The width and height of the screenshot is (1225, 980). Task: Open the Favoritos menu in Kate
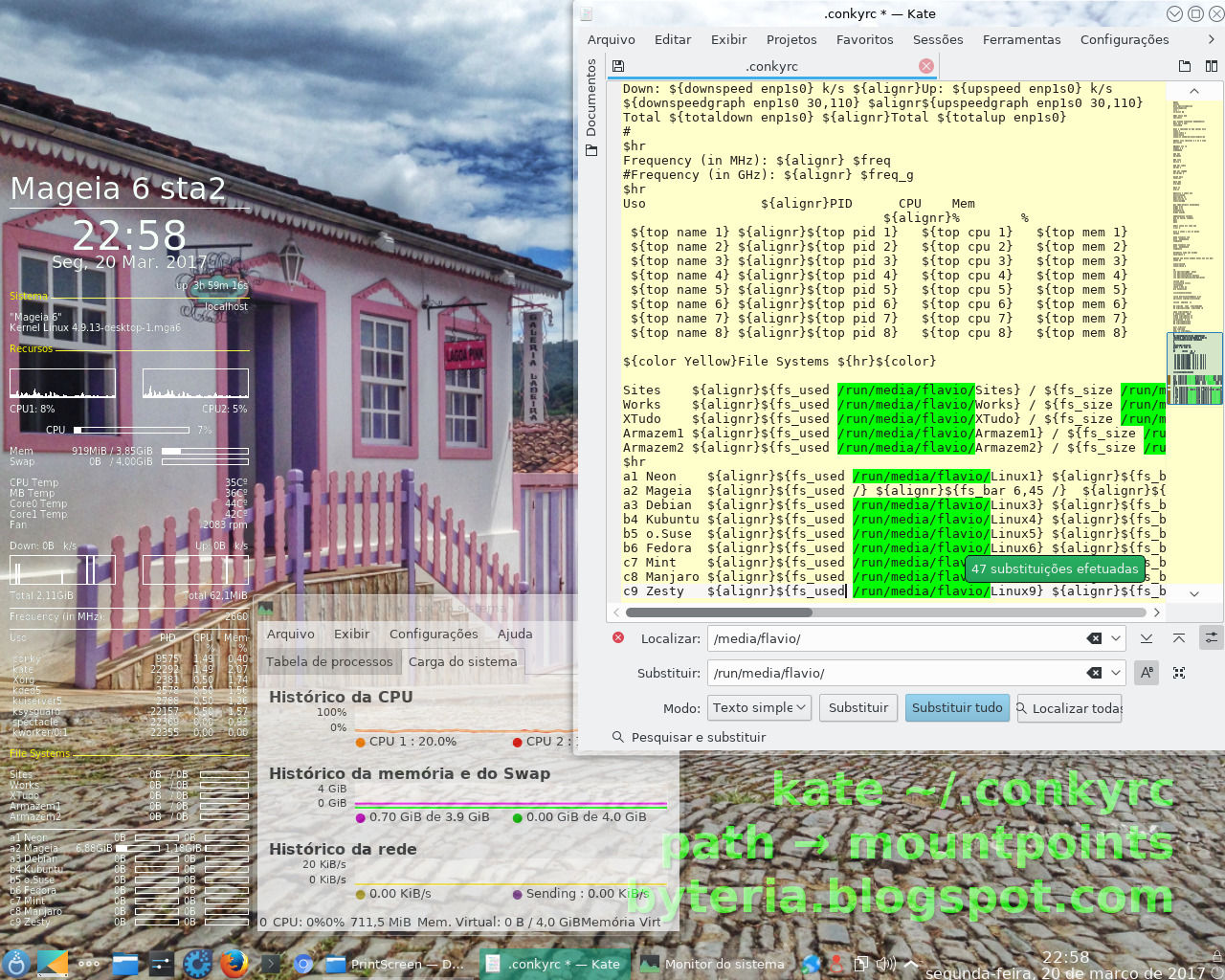864,39
